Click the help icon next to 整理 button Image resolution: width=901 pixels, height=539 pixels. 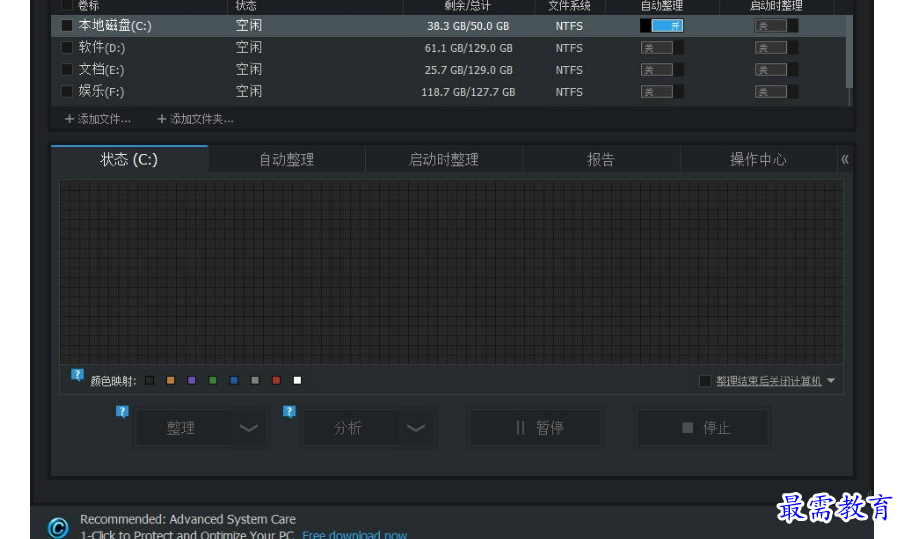point(122,412)
